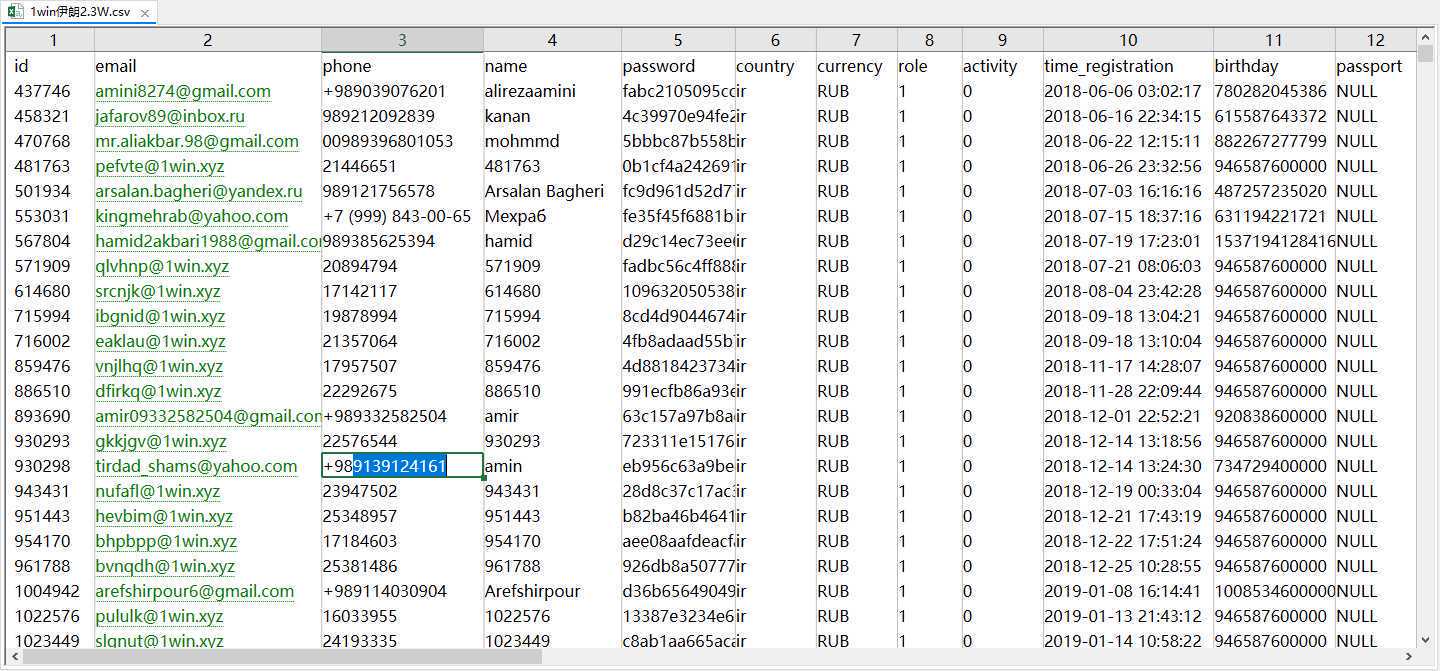
Task: Click the vertical scrollbar up arrow
Action: point(1425,37)
